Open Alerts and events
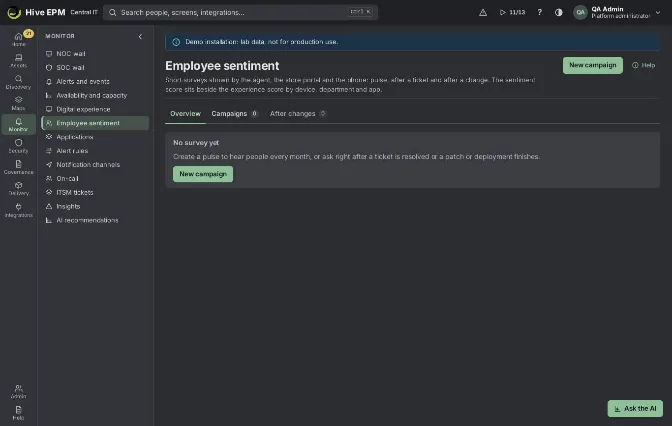The image size is (672, 426). [x=95, y=81]
